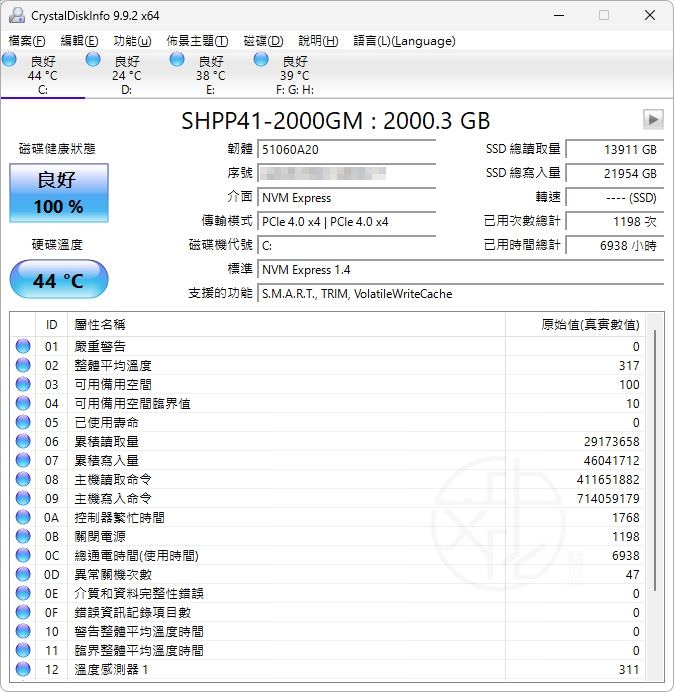The height and width of the screenshot is (692, 674).
Task: Click status icon of row 07 累積寫入量
Action: point(23,460)
